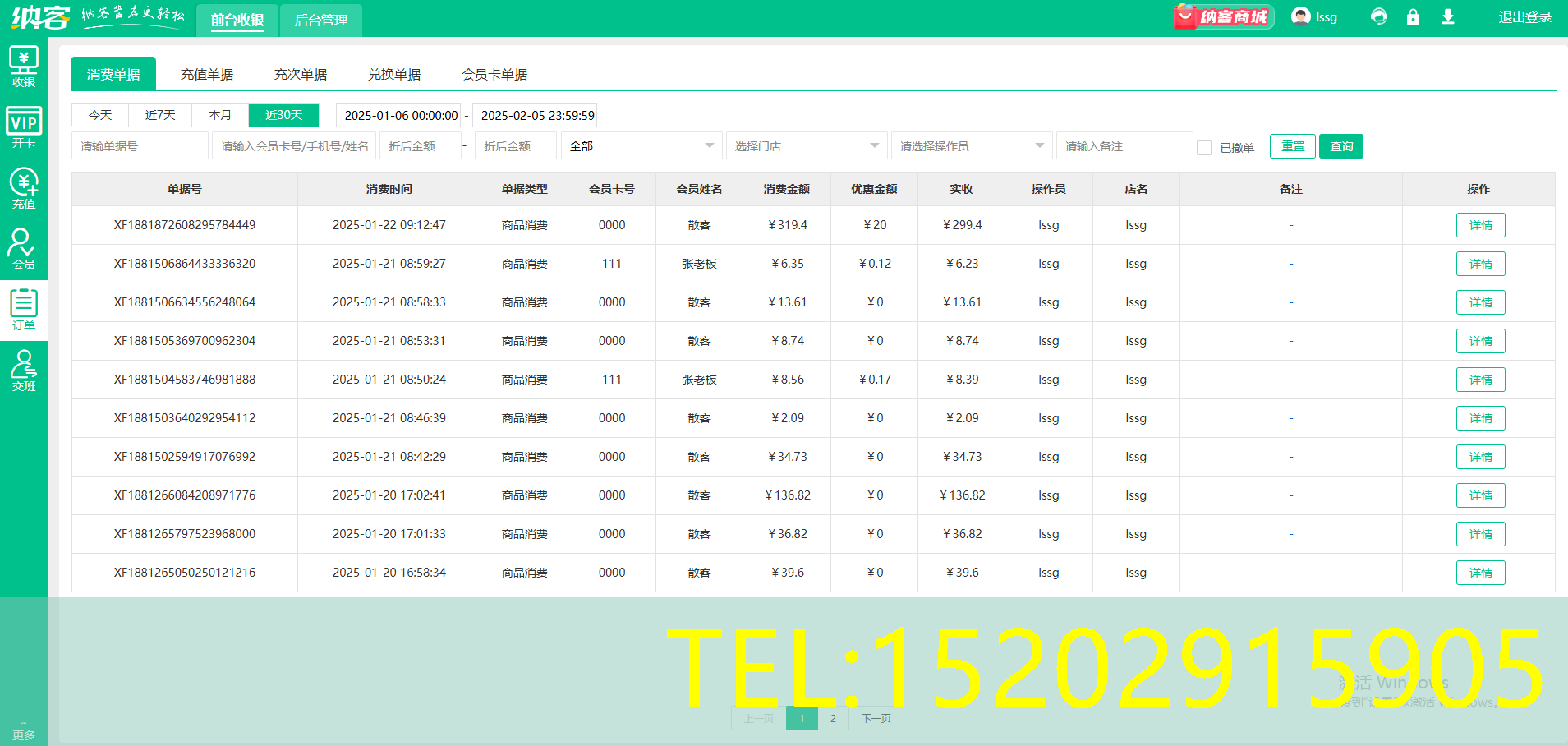Image resolution: width=1568 pixels, height=746 pixels.
Task: Click the 请输单据号 input field
Action: (x=140, y=146)
